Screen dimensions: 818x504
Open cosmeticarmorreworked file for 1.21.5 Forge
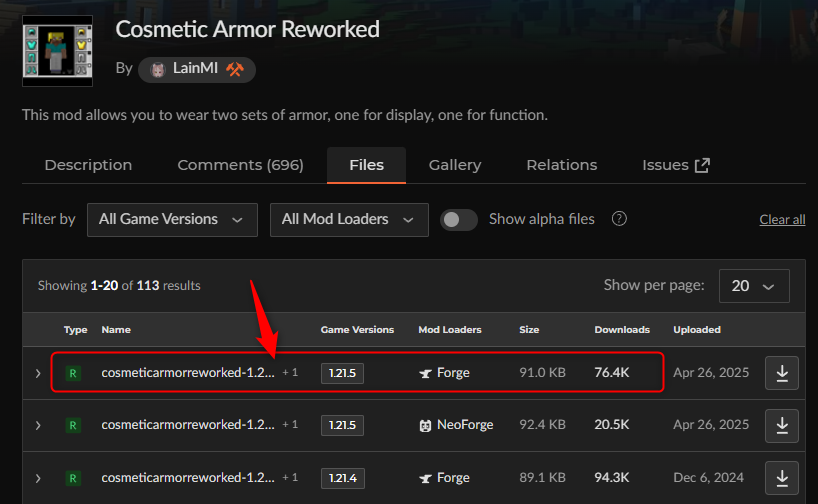[x=188, y=373]
